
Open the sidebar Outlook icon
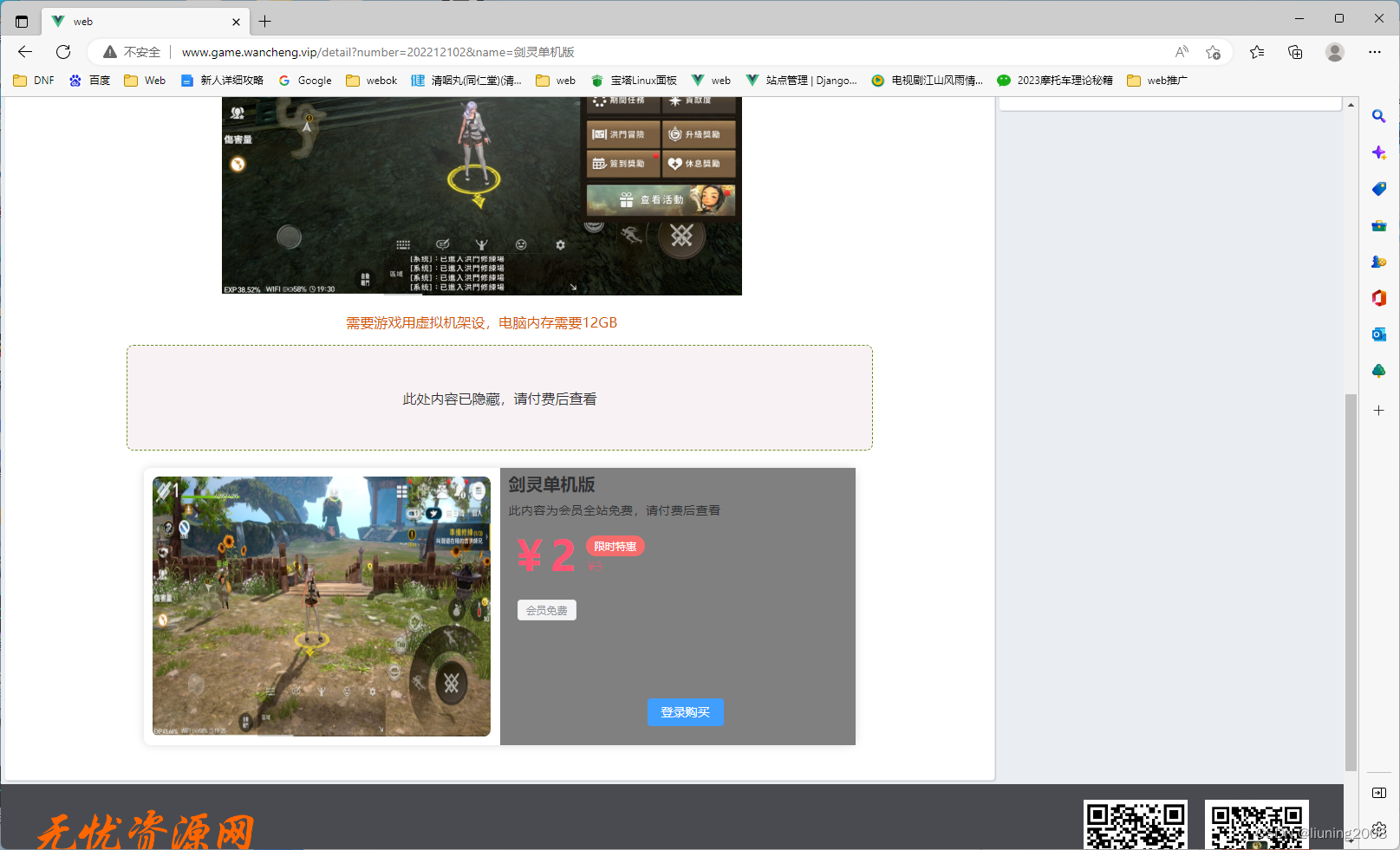[1379, 334]
